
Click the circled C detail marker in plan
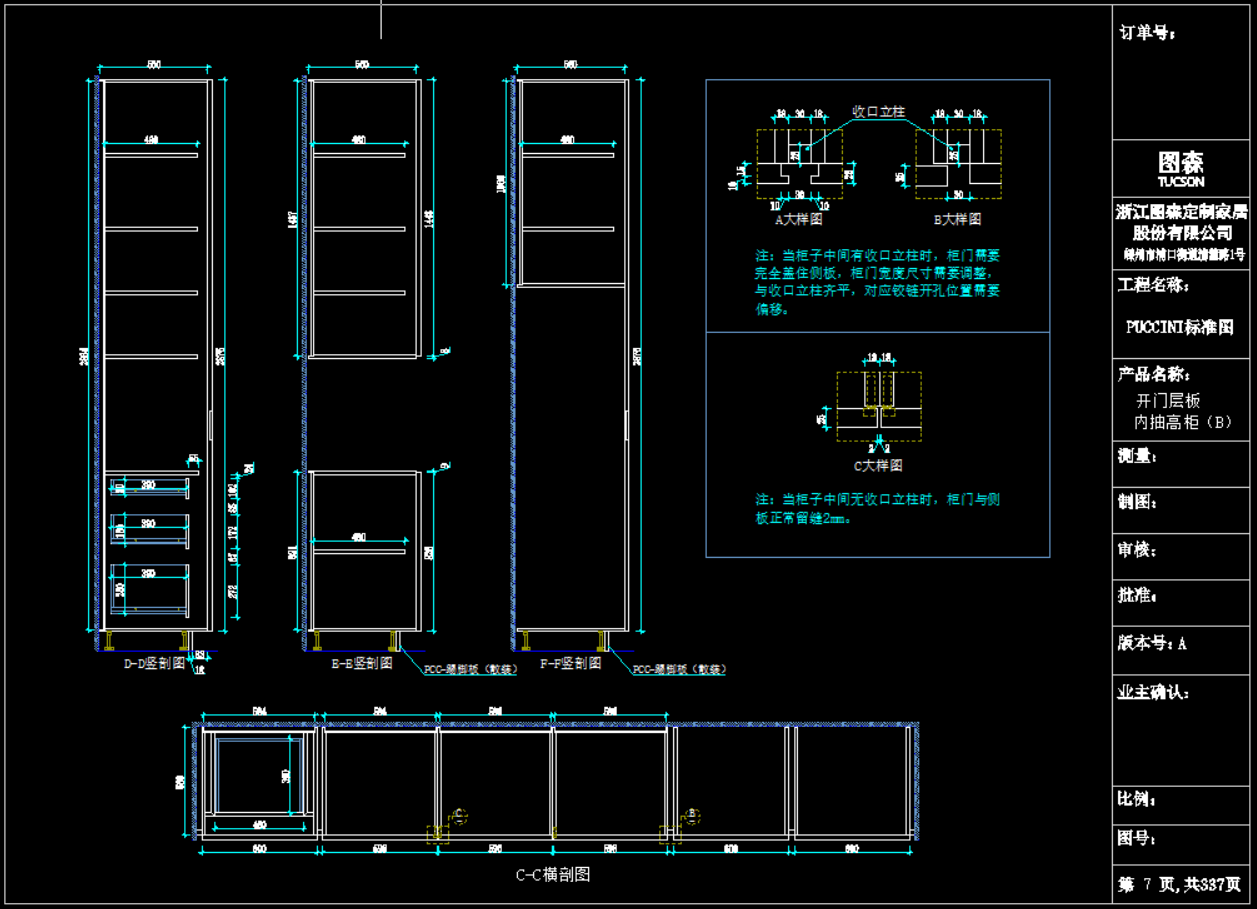pos(460,814)
